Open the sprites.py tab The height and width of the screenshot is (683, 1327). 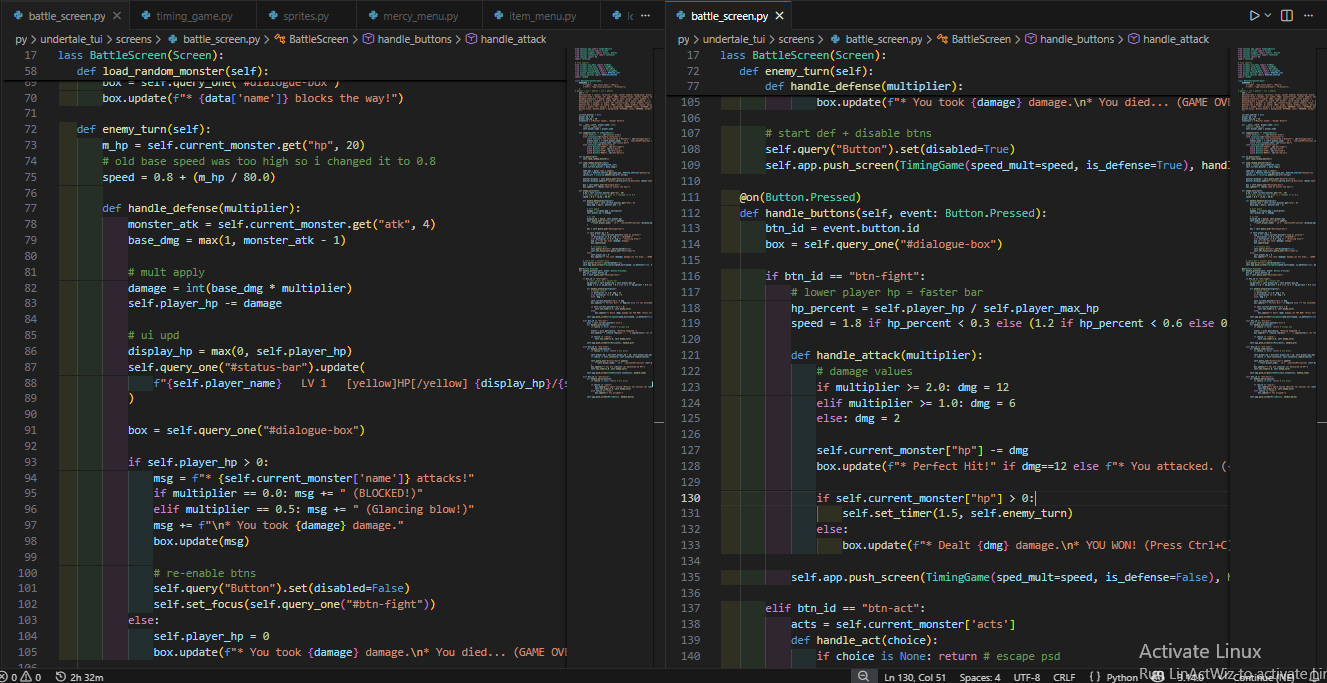(x=306, y=16)
